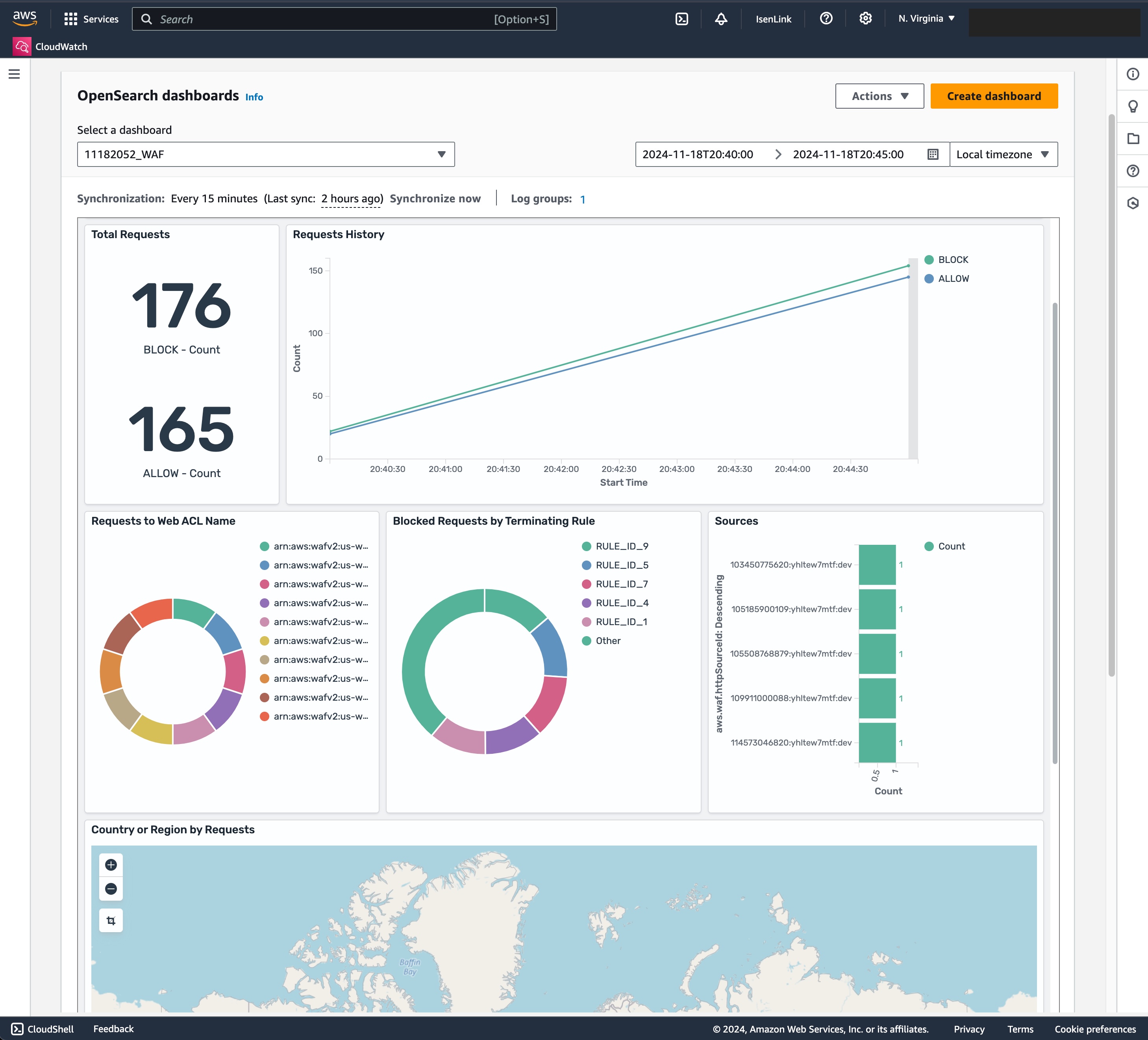The height and width of the screenshot is (1040, 1148).
Task: Click the Create dashboard button
Action: coord(994,96)
